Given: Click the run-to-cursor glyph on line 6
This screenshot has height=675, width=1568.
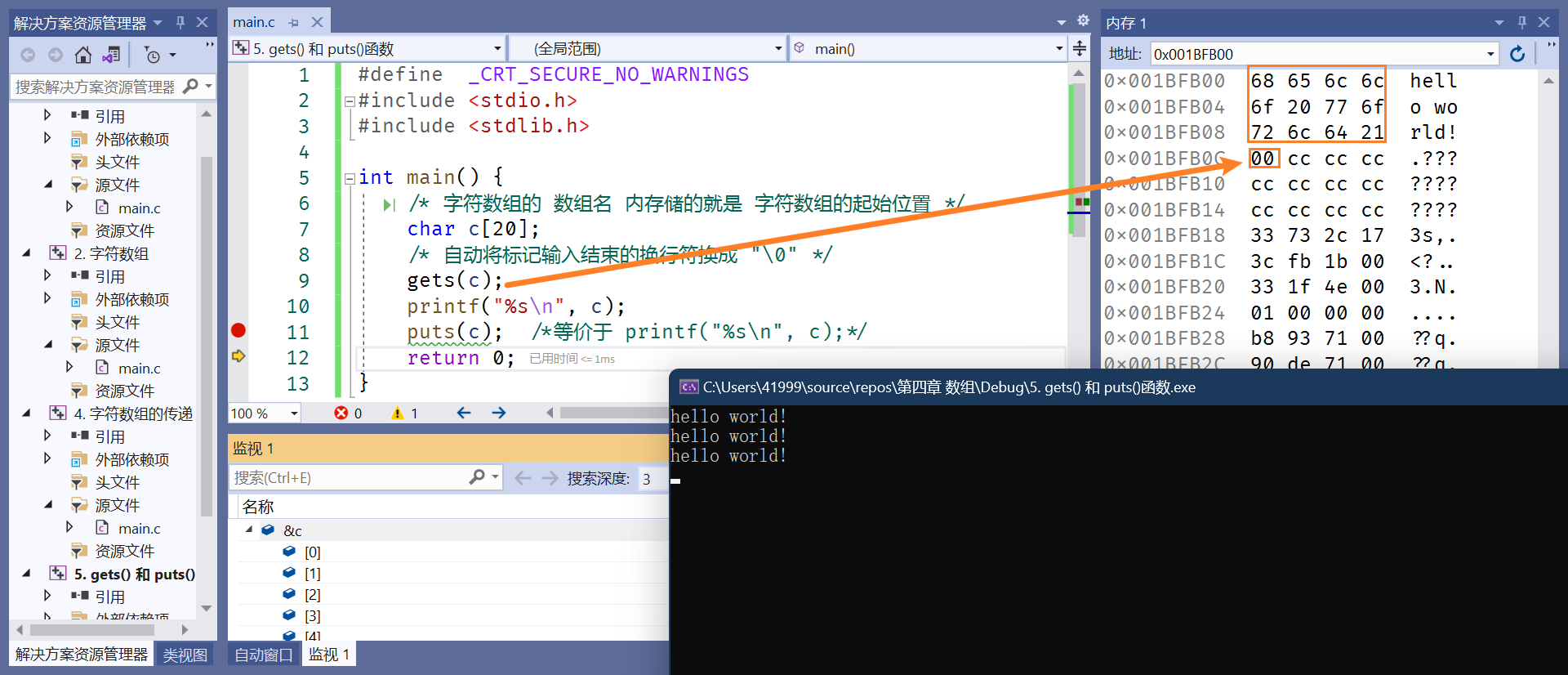Looking at the screenshot, I should tap(390, 204).
